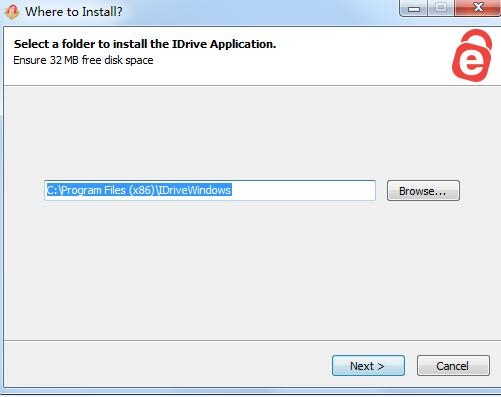
Task: Click the 'C:' drive letter in path
Action: [x=52, y=190]
